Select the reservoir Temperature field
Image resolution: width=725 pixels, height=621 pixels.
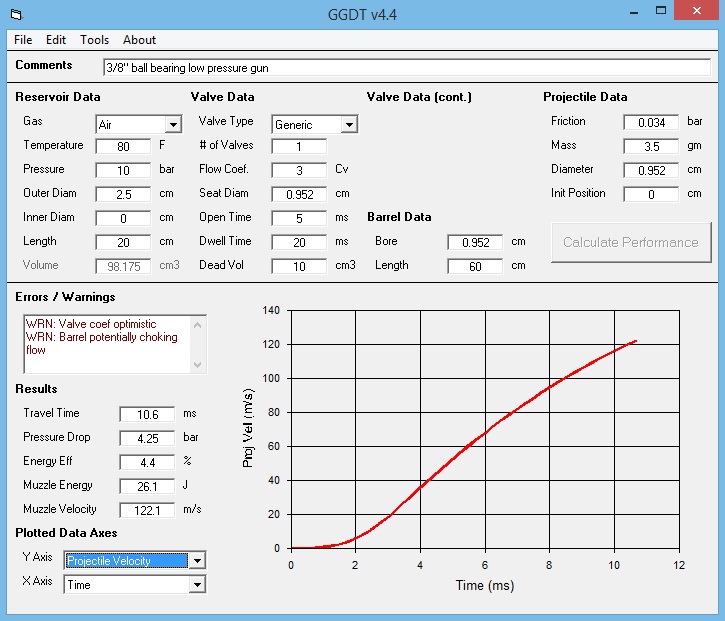[x=124, y=146]
